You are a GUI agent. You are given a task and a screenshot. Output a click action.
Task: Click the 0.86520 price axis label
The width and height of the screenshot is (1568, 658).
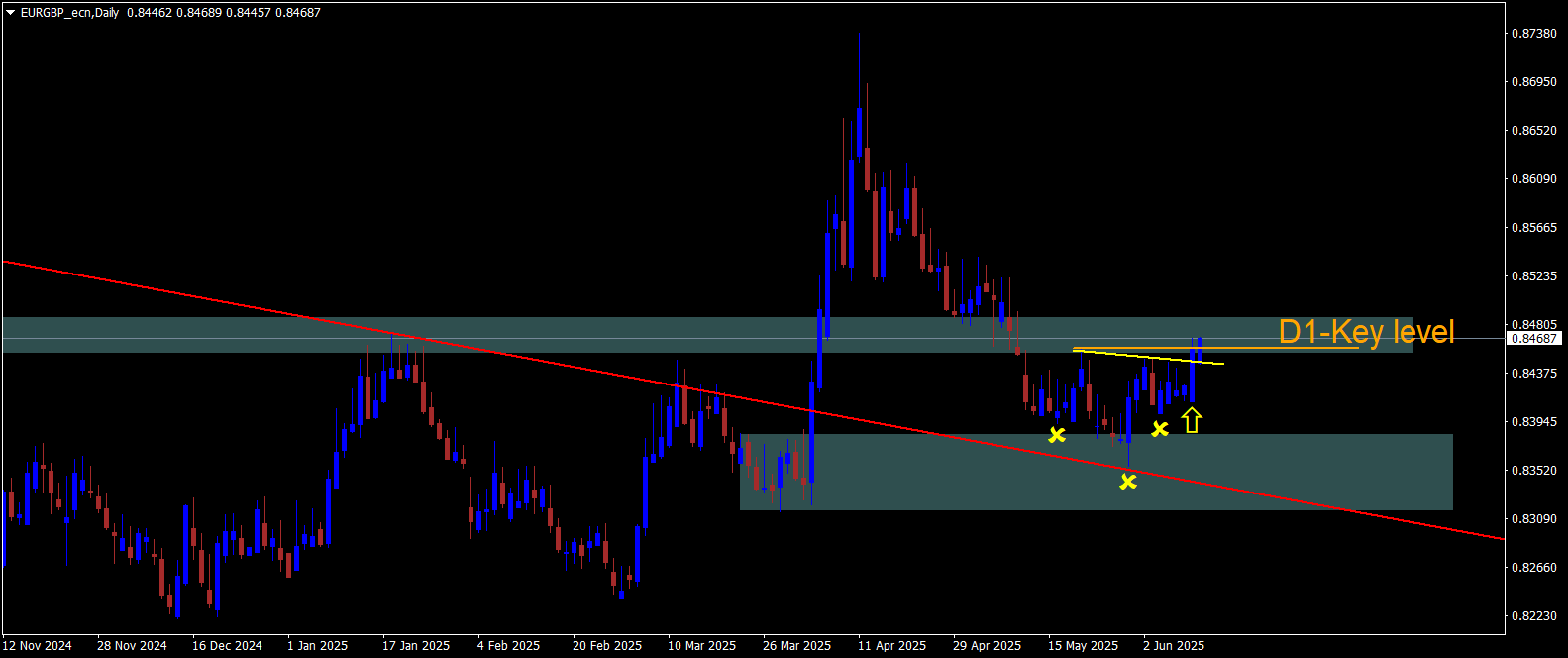coord(1533,131)
